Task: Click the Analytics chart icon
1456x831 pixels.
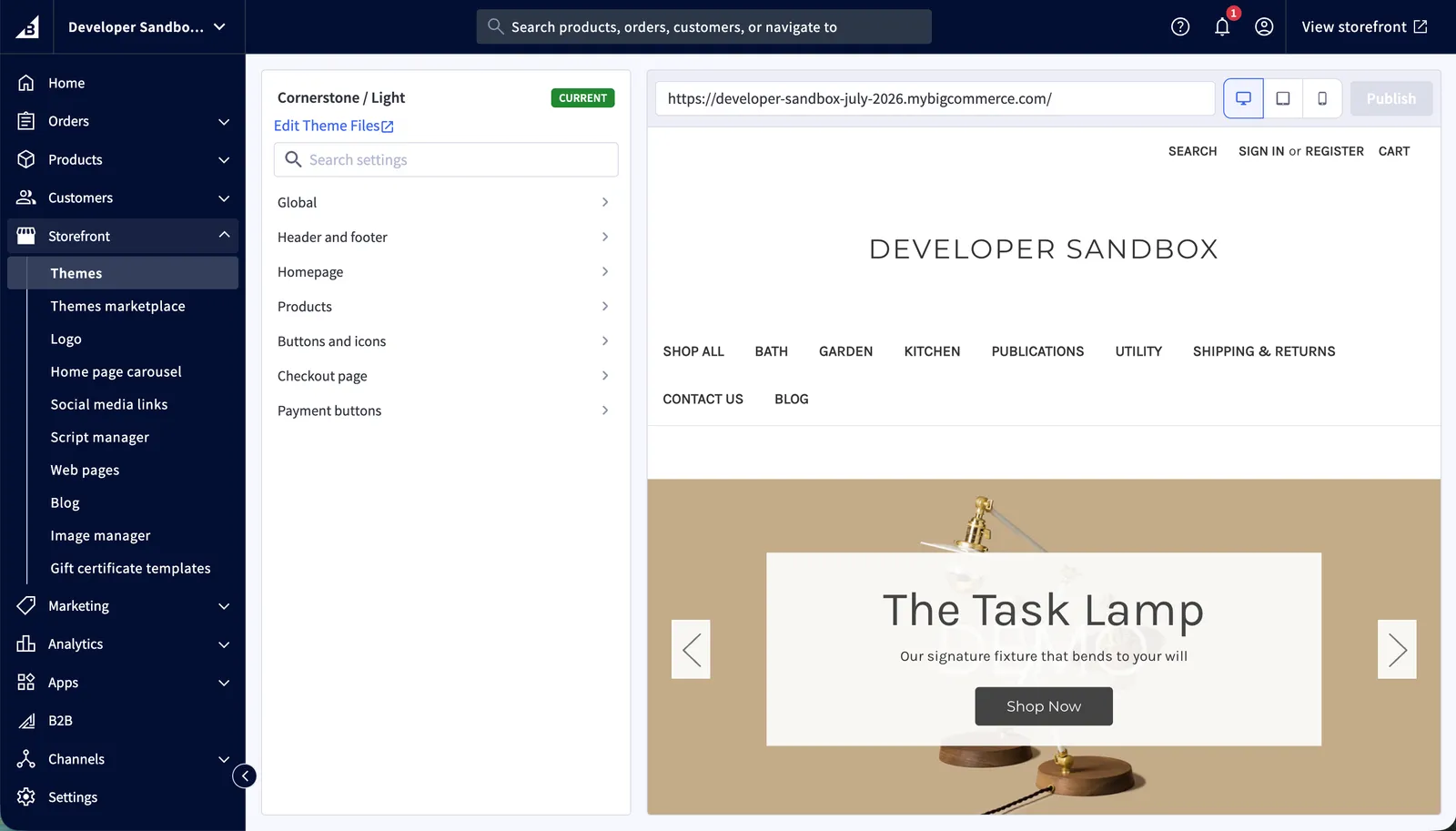Action: coord(26,644)
